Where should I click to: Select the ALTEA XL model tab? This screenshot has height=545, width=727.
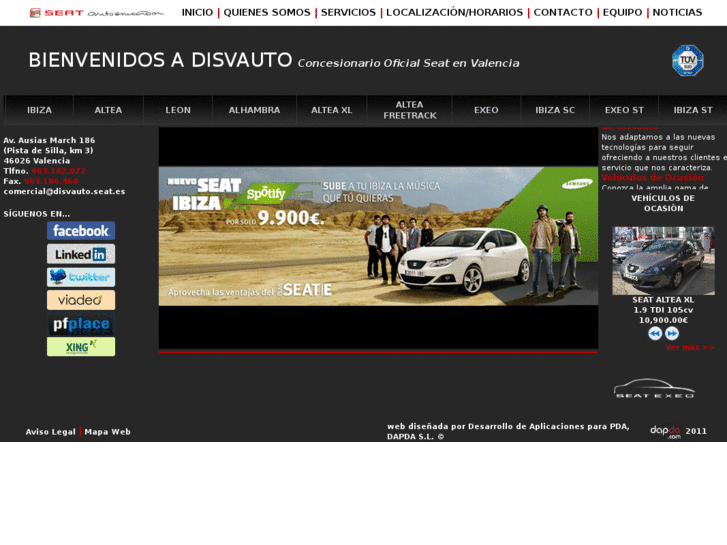(332, 110)
